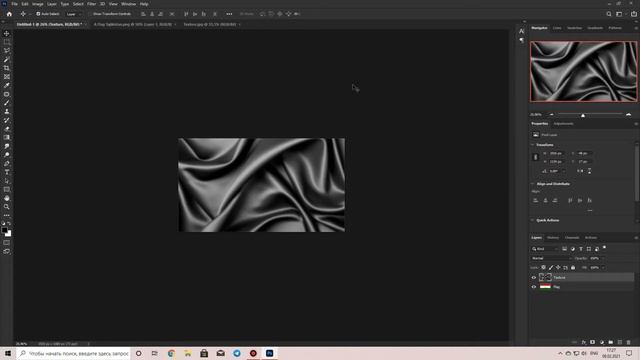Switch to the Adjustments tab
Viewport: 640px width, 360px height.
click(x=563, y=124)
